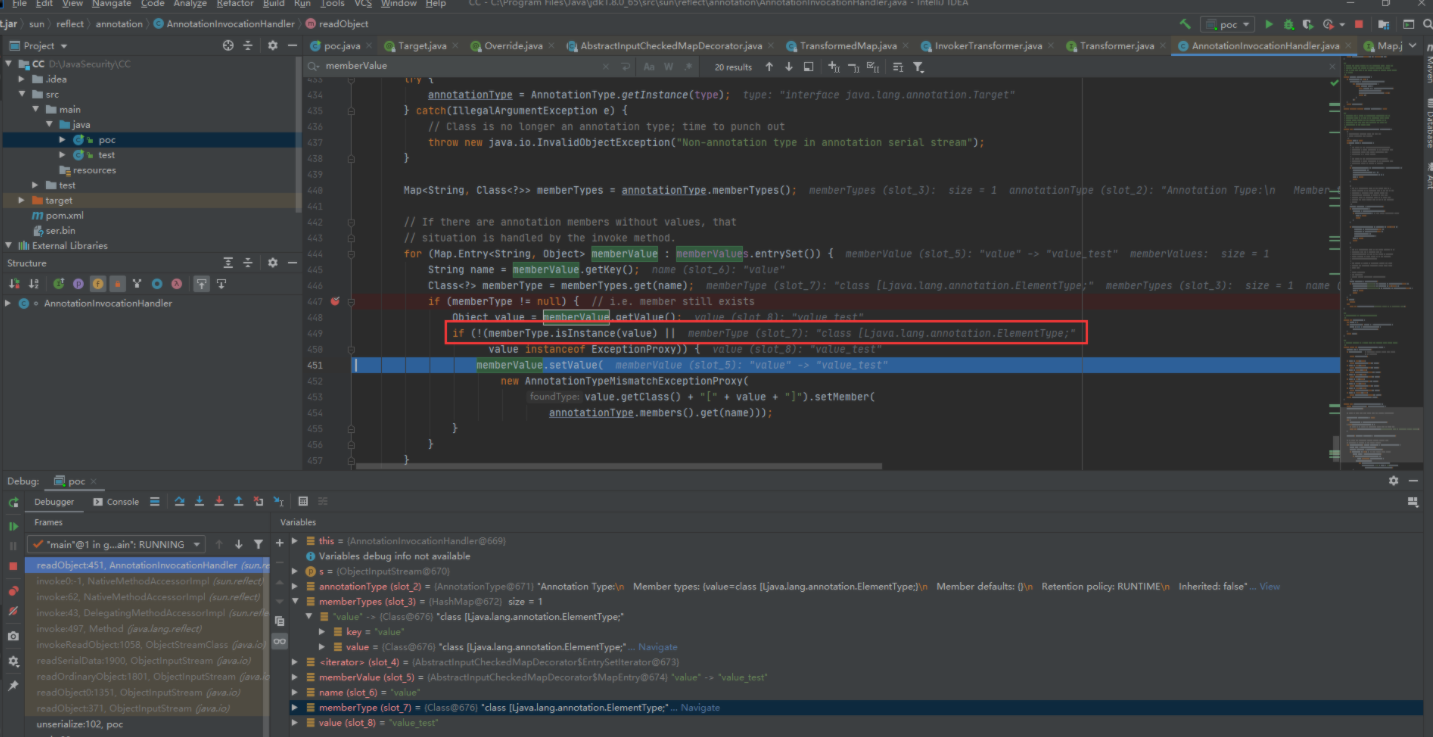Toggle the breakpoint on line 447
Image resolution: width=1433 pixels, height=737 pixels.
point(335,301)
